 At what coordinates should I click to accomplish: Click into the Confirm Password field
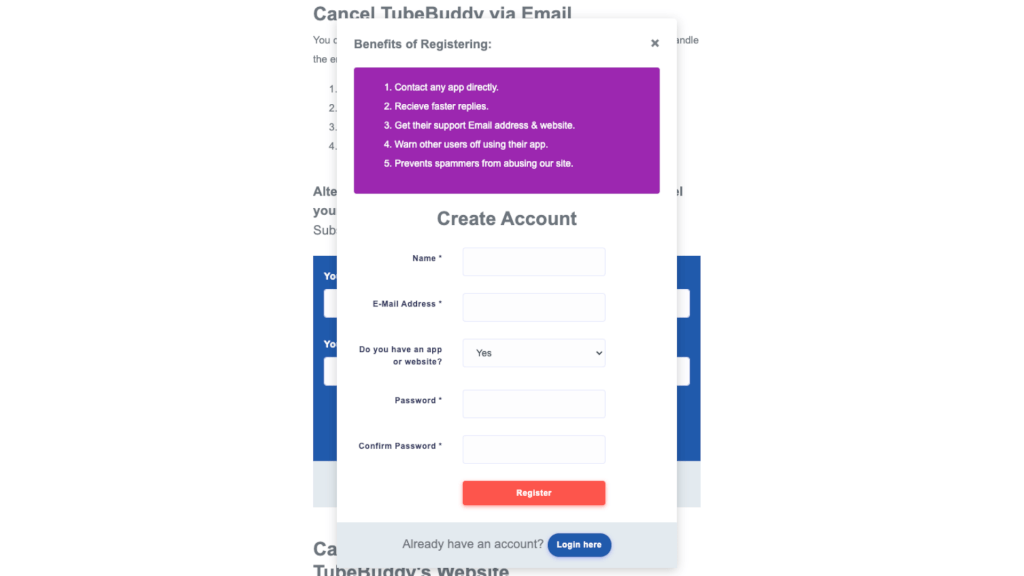(534, 449)
